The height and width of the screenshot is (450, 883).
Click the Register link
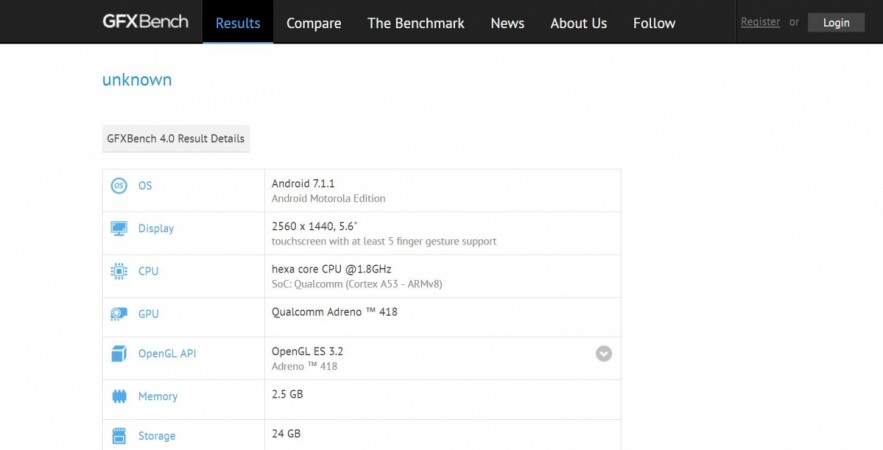[x=760, y=22]
